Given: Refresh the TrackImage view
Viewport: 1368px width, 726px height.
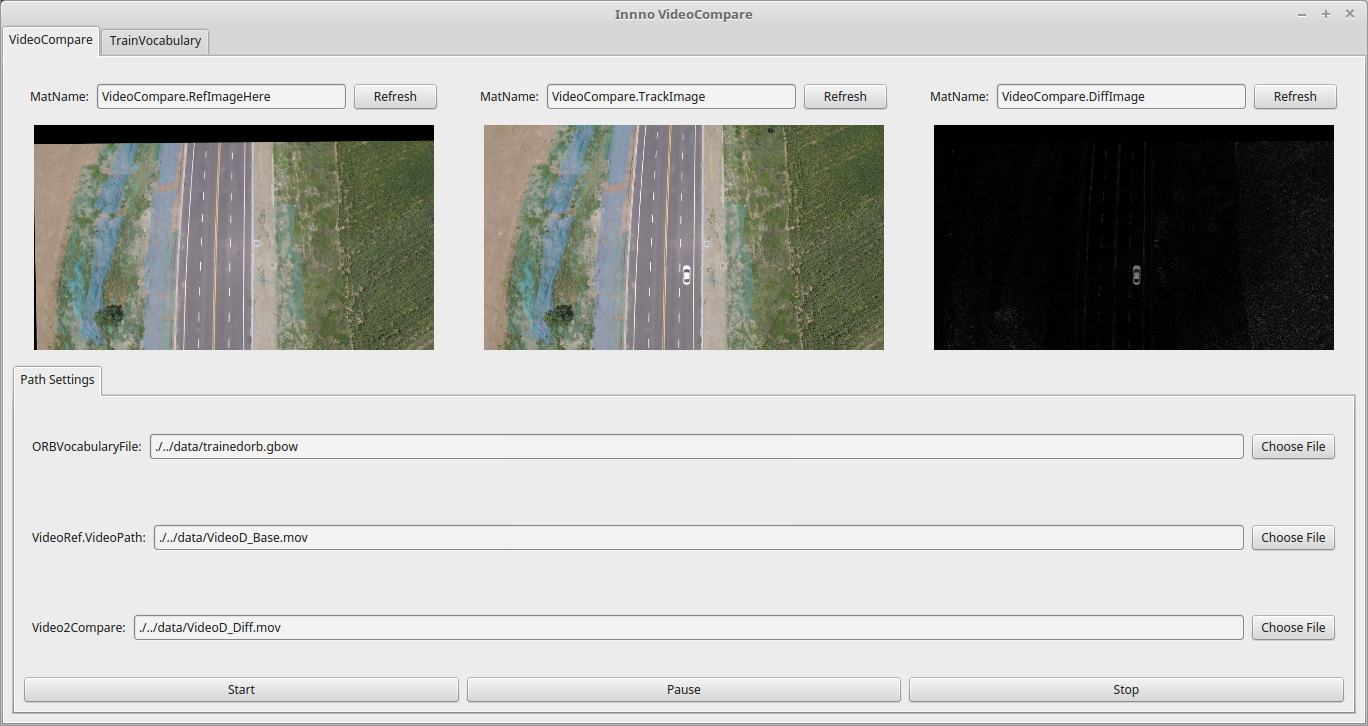Looking at the screenshot, I should [845, 97].
